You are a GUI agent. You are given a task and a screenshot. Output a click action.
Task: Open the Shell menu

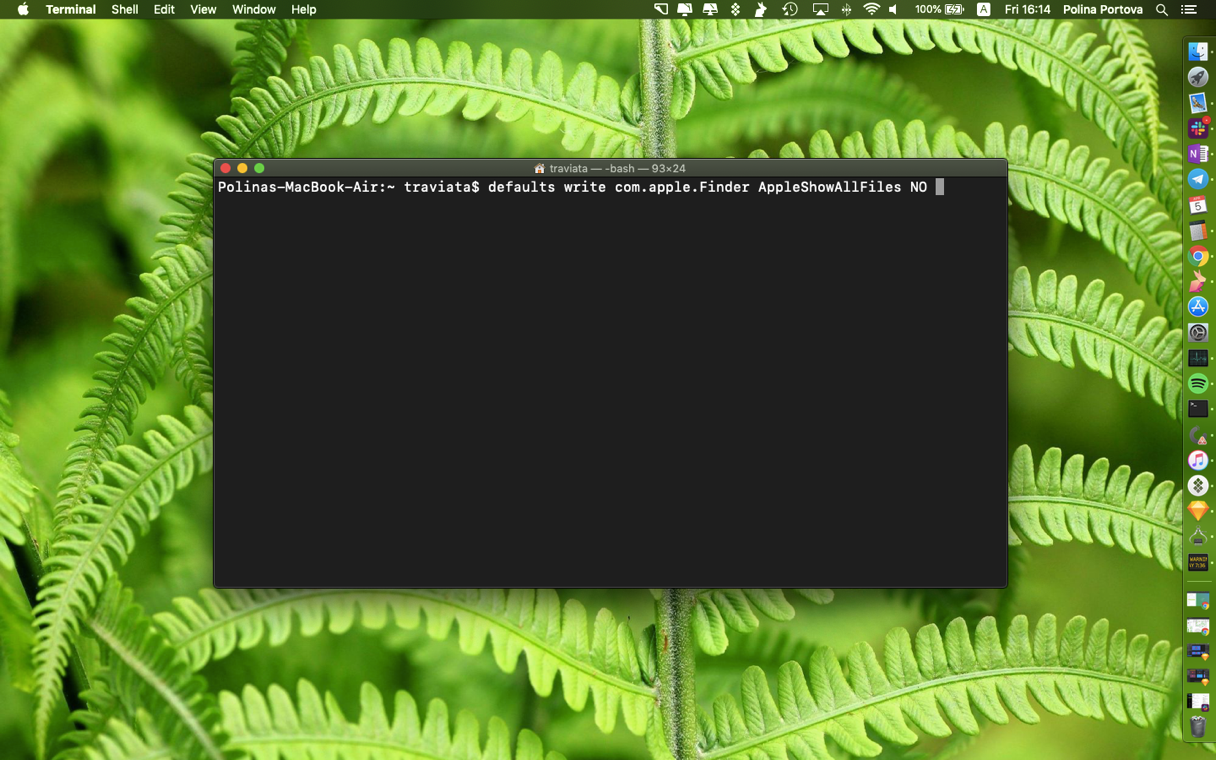click(x=125, y=10)
